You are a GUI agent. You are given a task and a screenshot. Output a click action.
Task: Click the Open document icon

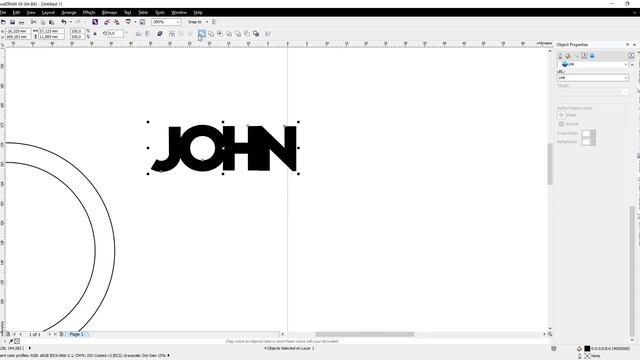pyautogui.click(x=3, y=22)
